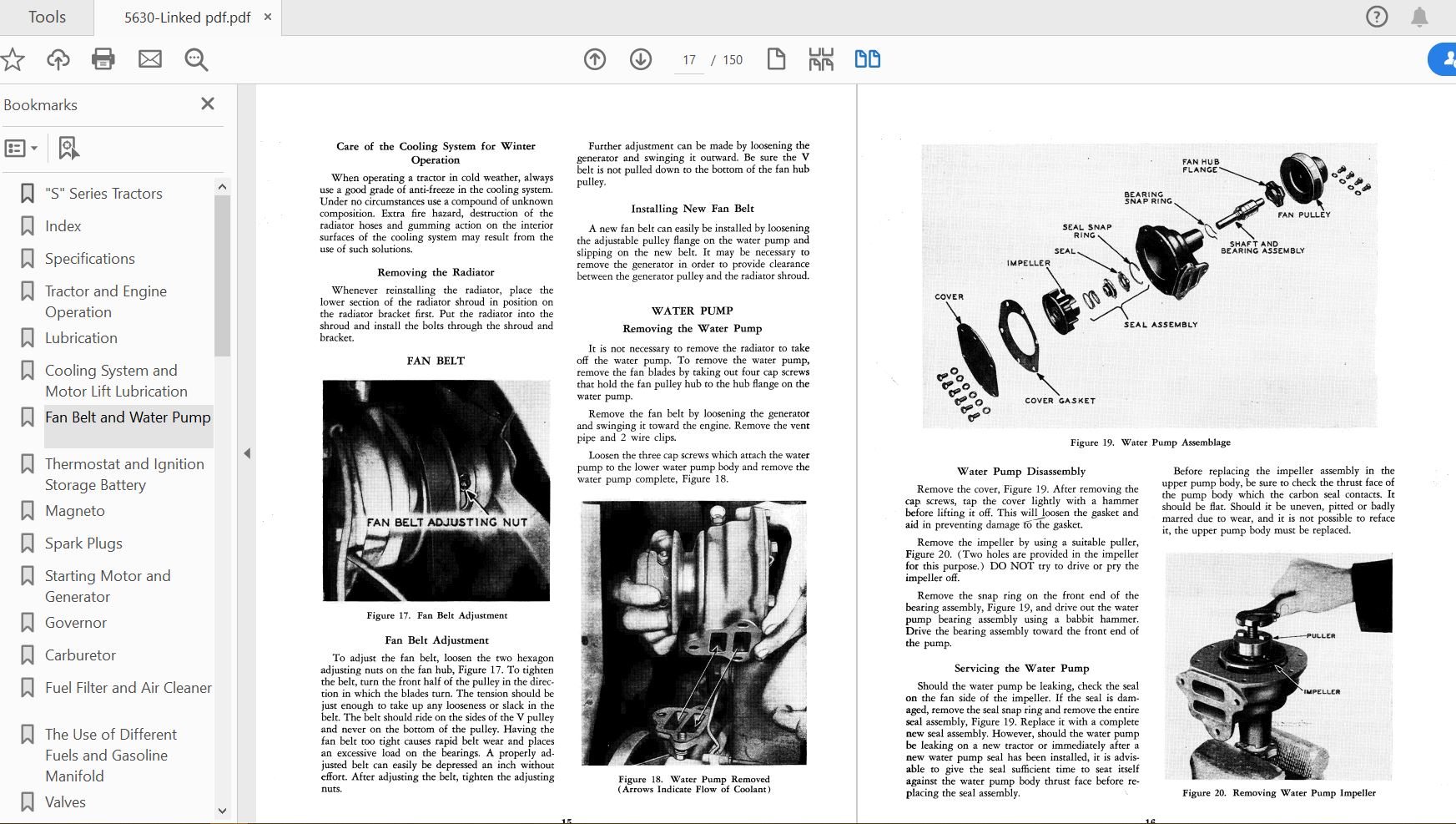Click the bookmark icon beside Lubrication
The height and width of the screenshot is (824, 1456).
tap(28, 338)
